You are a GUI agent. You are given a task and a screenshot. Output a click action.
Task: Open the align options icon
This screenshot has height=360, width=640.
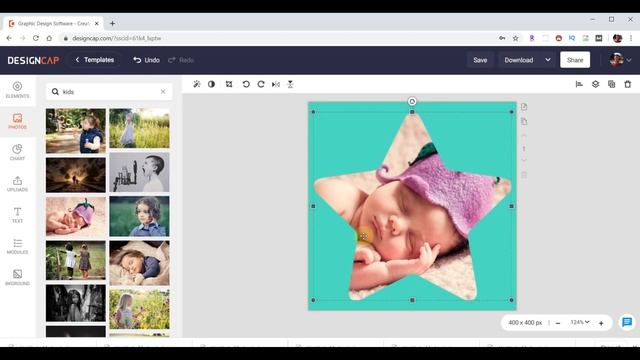coord(579,84)
